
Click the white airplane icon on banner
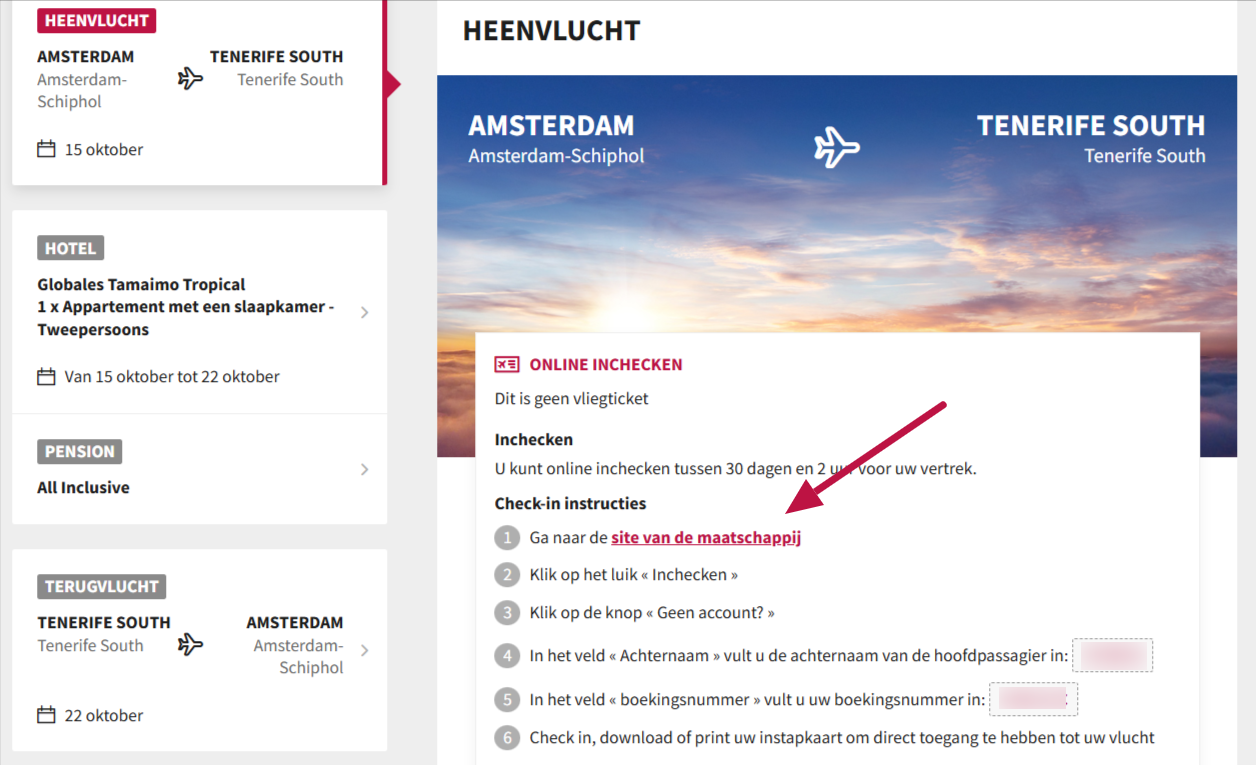point(837,147)
